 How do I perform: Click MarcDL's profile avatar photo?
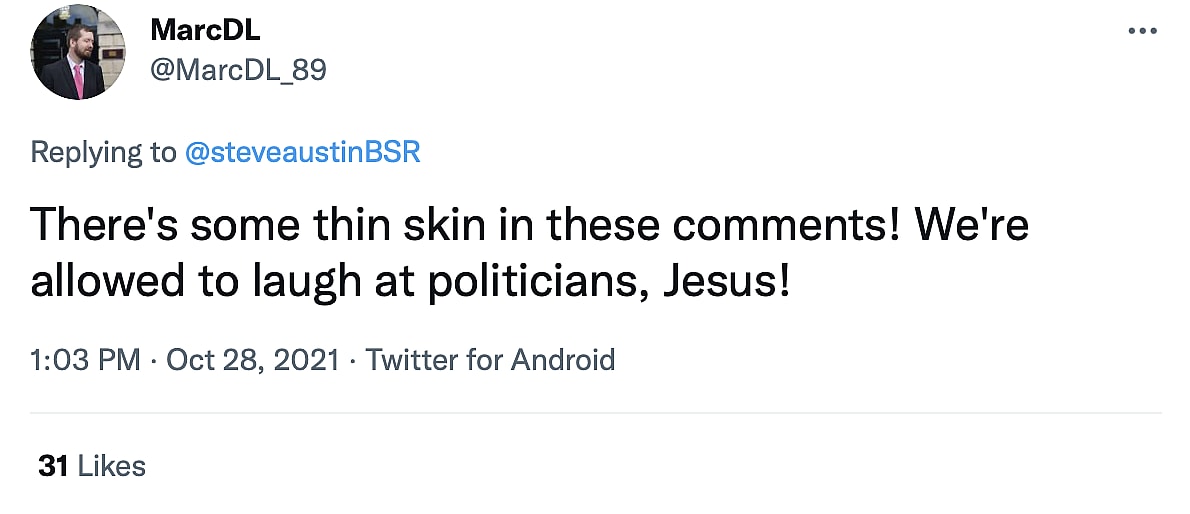coord(78,52)
